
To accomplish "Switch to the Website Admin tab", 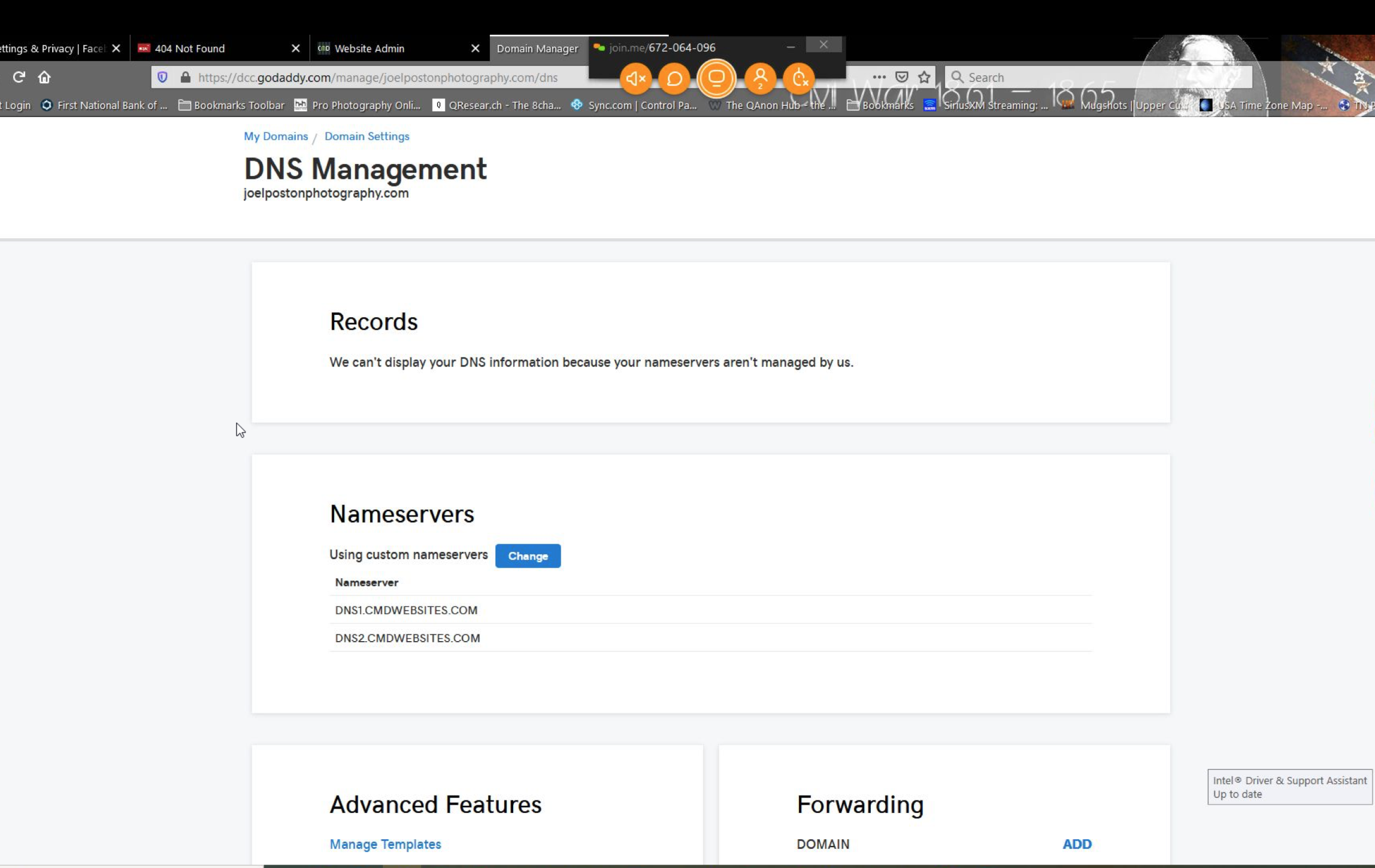I will coord(369,48).
